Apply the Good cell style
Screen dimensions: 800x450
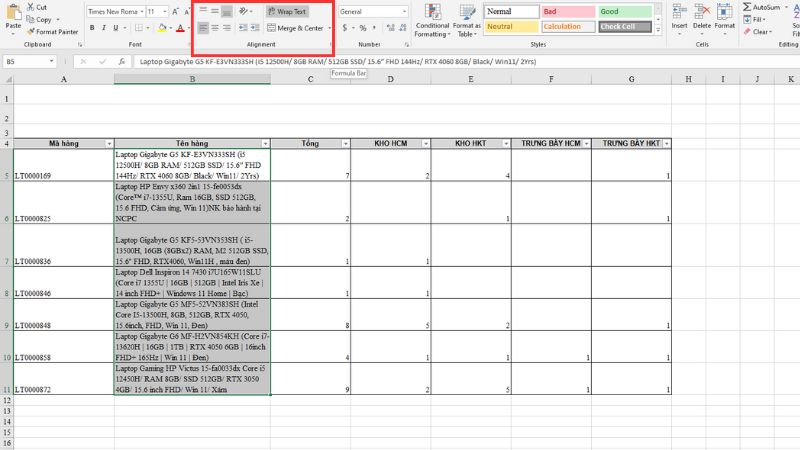[624, 11]
